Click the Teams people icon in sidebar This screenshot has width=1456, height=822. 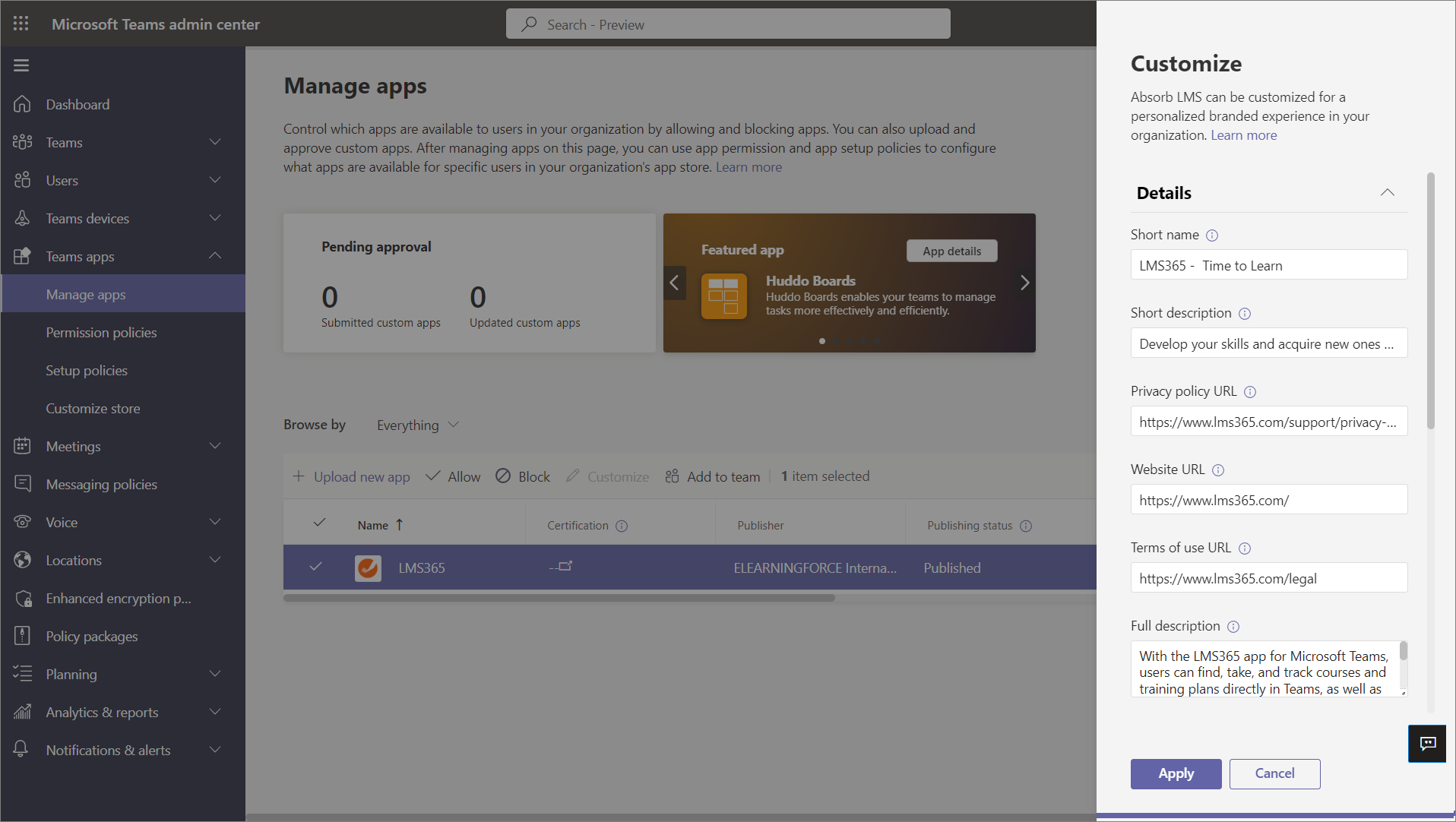(22, 142)
